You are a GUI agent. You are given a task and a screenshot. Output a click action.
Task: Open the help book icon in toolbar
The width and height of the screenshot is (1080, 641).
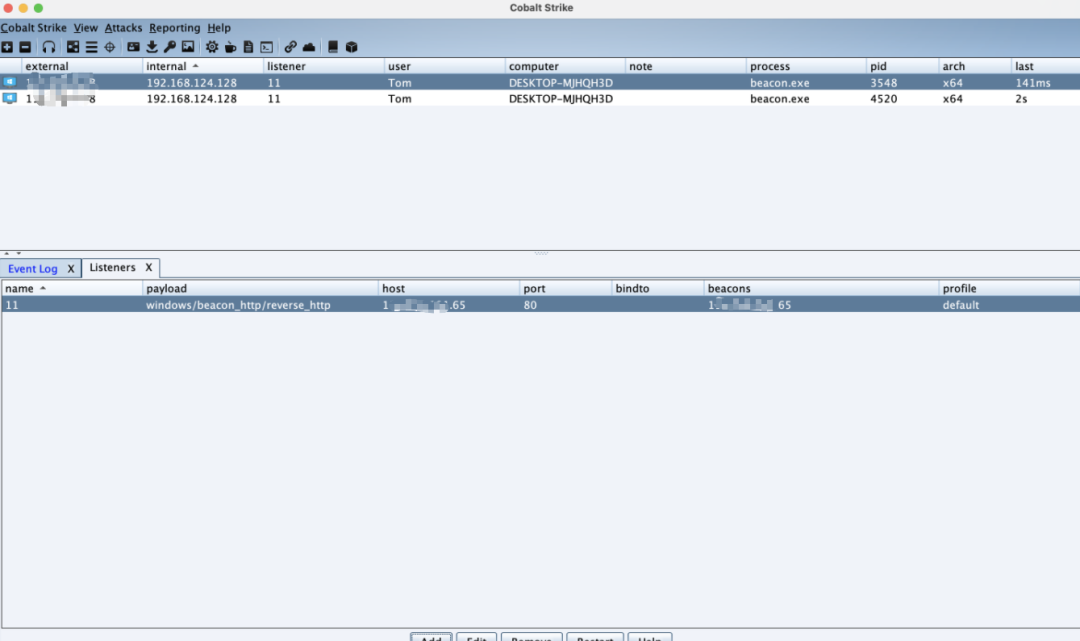coord(333,47)
